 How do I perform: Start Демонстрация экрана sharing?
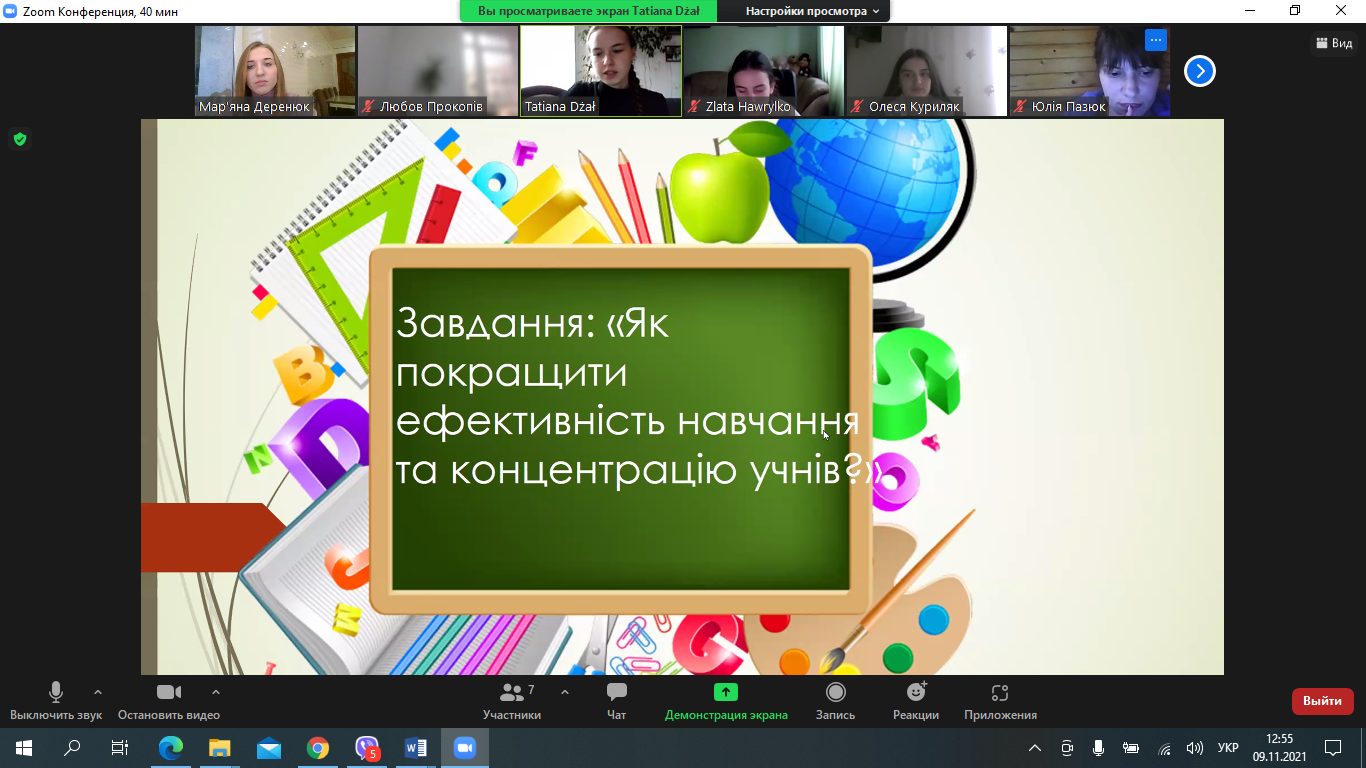(726, 701)
